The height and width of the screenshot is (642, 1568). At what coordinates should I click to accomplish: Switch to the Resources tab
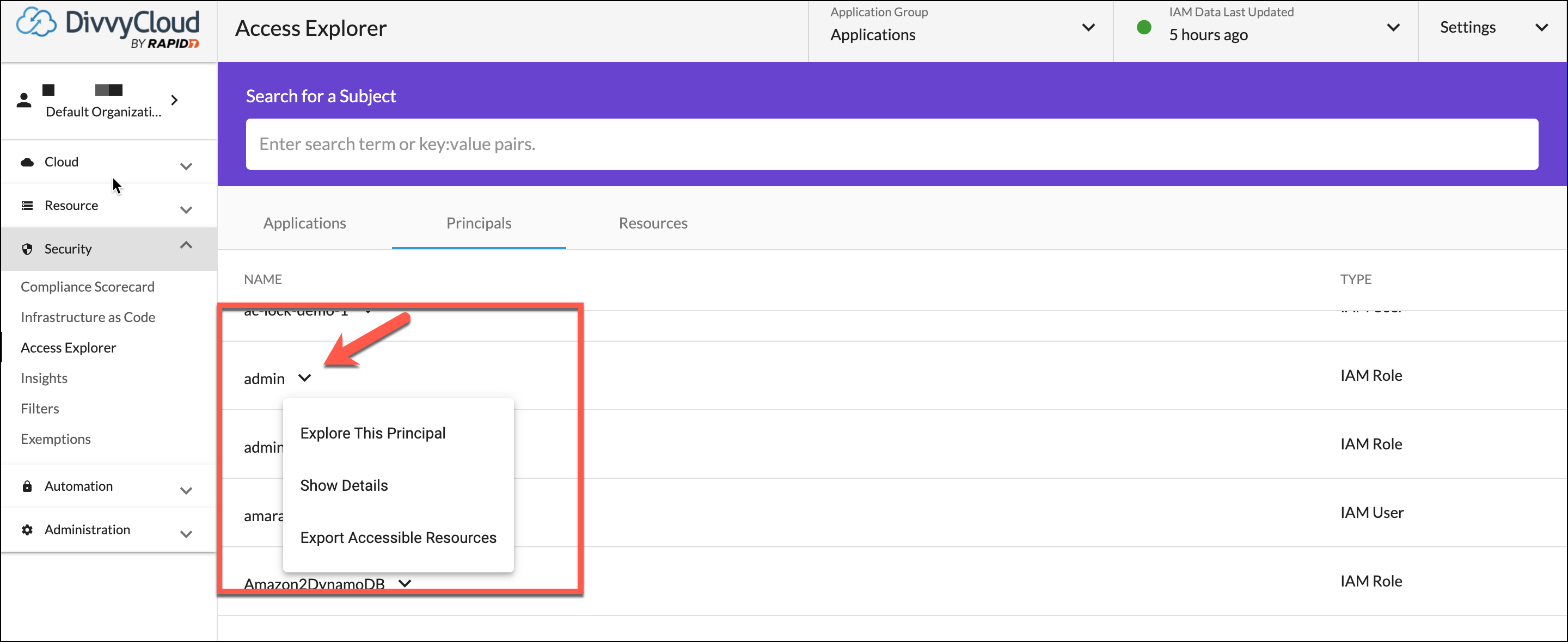pos(653,223)
